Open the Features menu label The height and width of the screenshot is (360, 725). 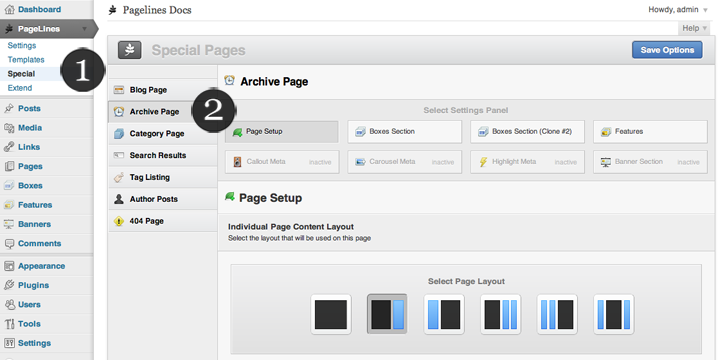[x=35, y=205]
